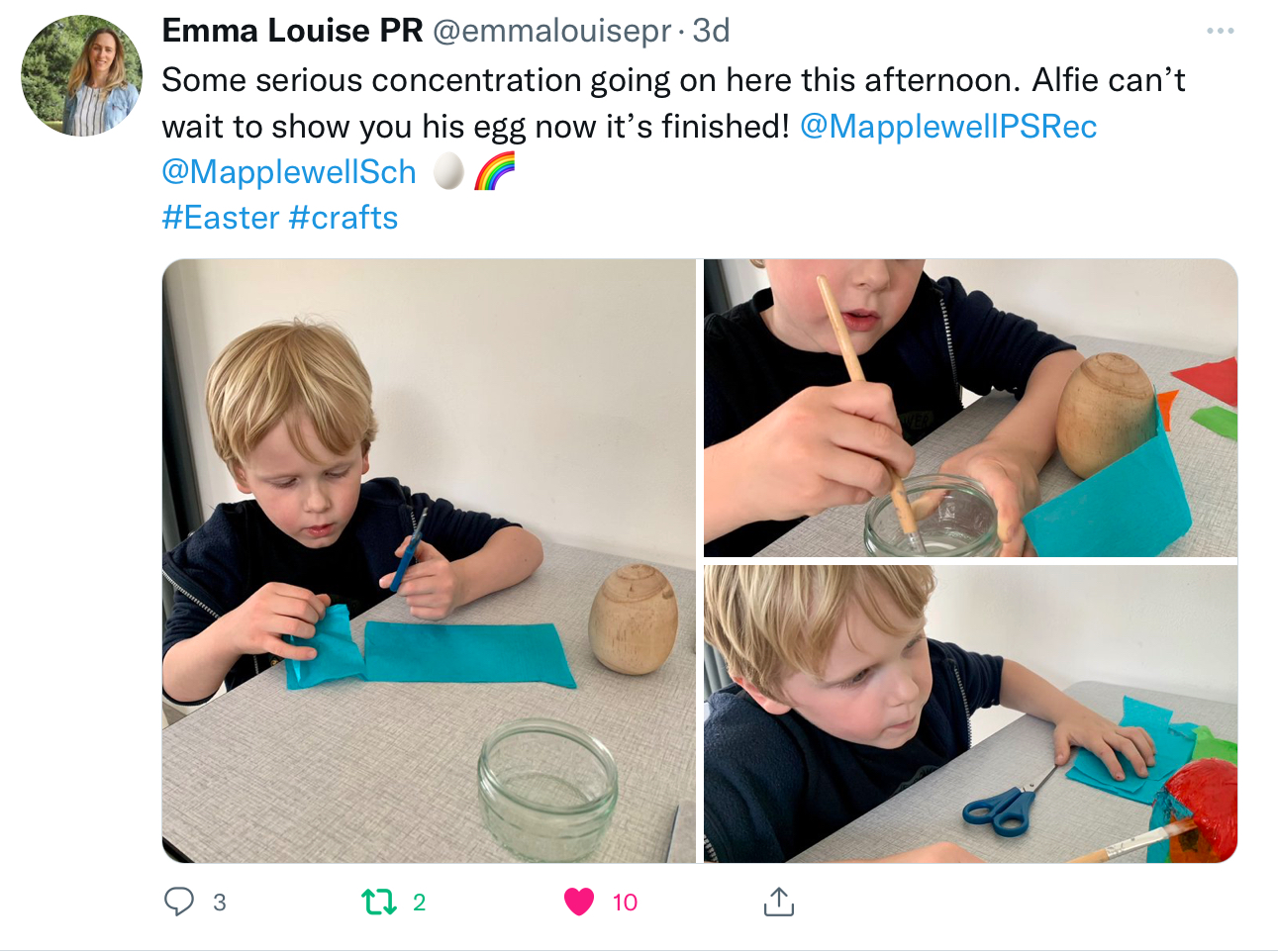Image resolution: width=1278 pixels, height=952 pixels.
Task: Follow the #Easter hashtag link
Action: pos(221,218)
